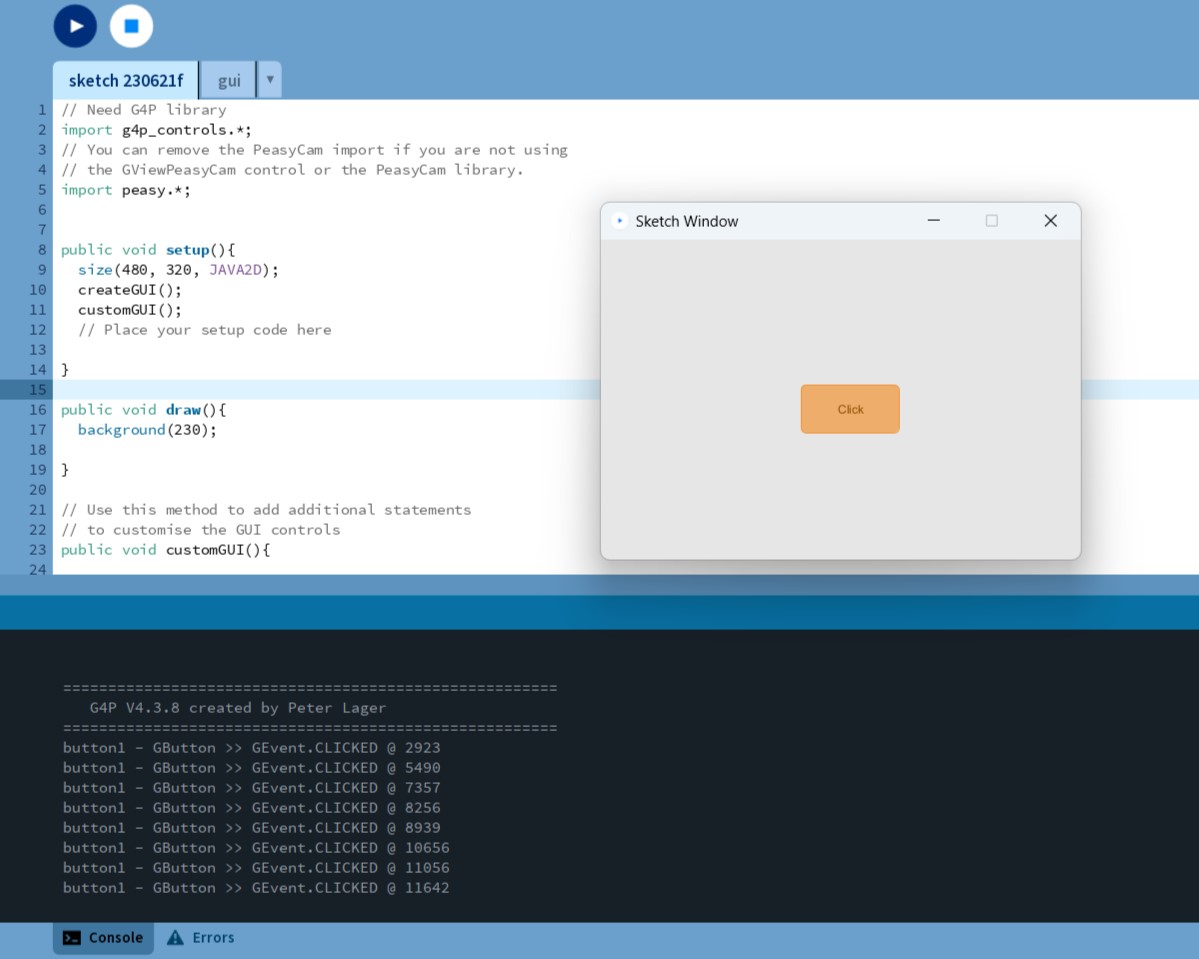Click console entry GEvent.CLICKED @ 8939

252,827
